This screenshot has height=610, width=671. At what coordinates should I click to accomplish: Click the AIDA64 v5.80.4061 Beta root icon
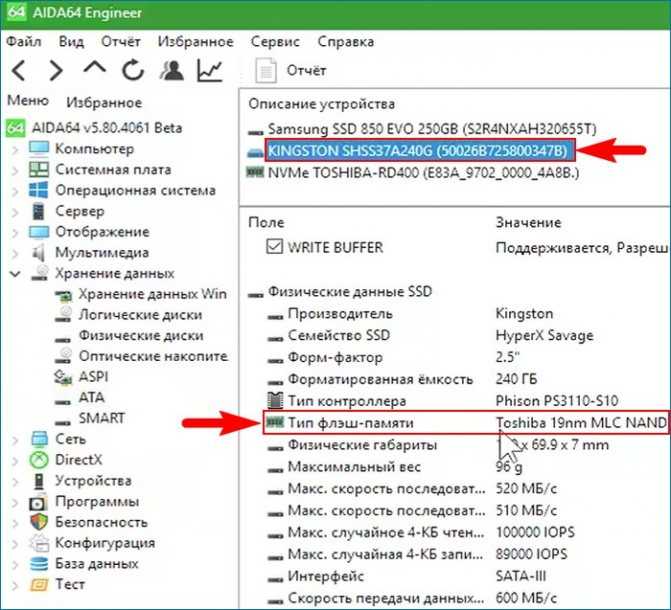[x=16, y=128]
